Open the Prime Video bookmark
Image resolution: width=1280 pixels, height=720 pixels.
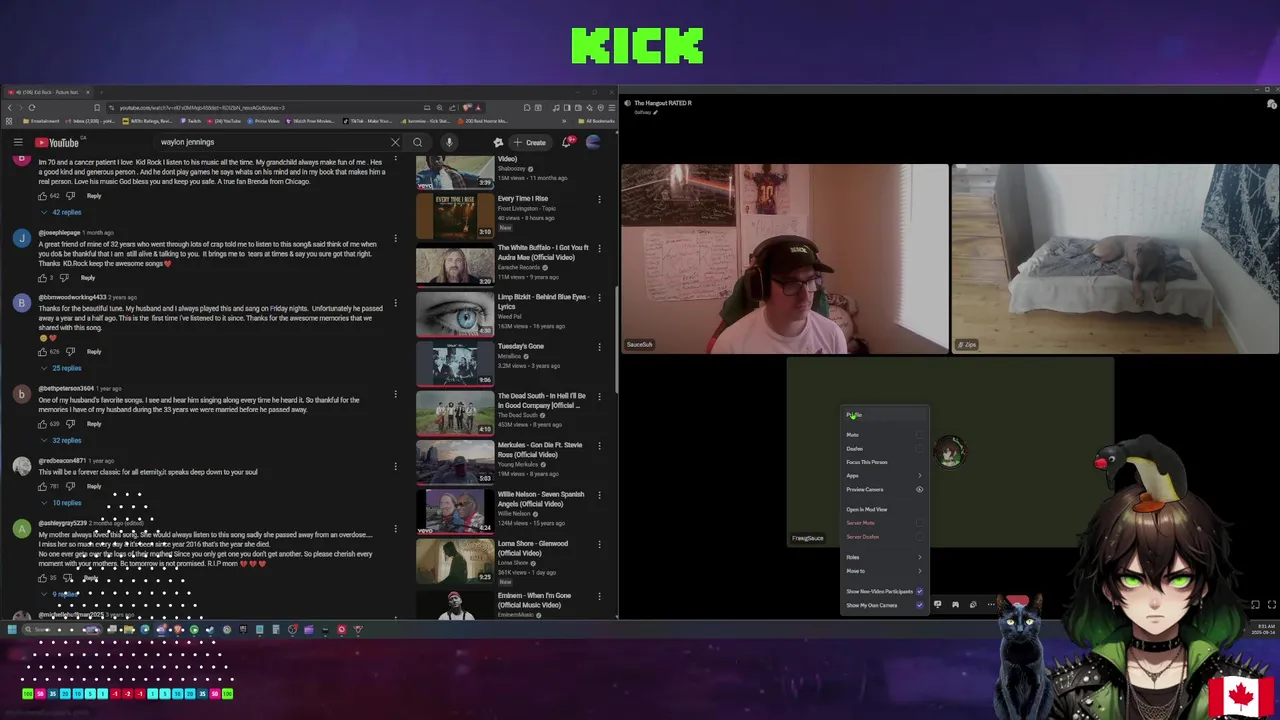coord(264,121)
